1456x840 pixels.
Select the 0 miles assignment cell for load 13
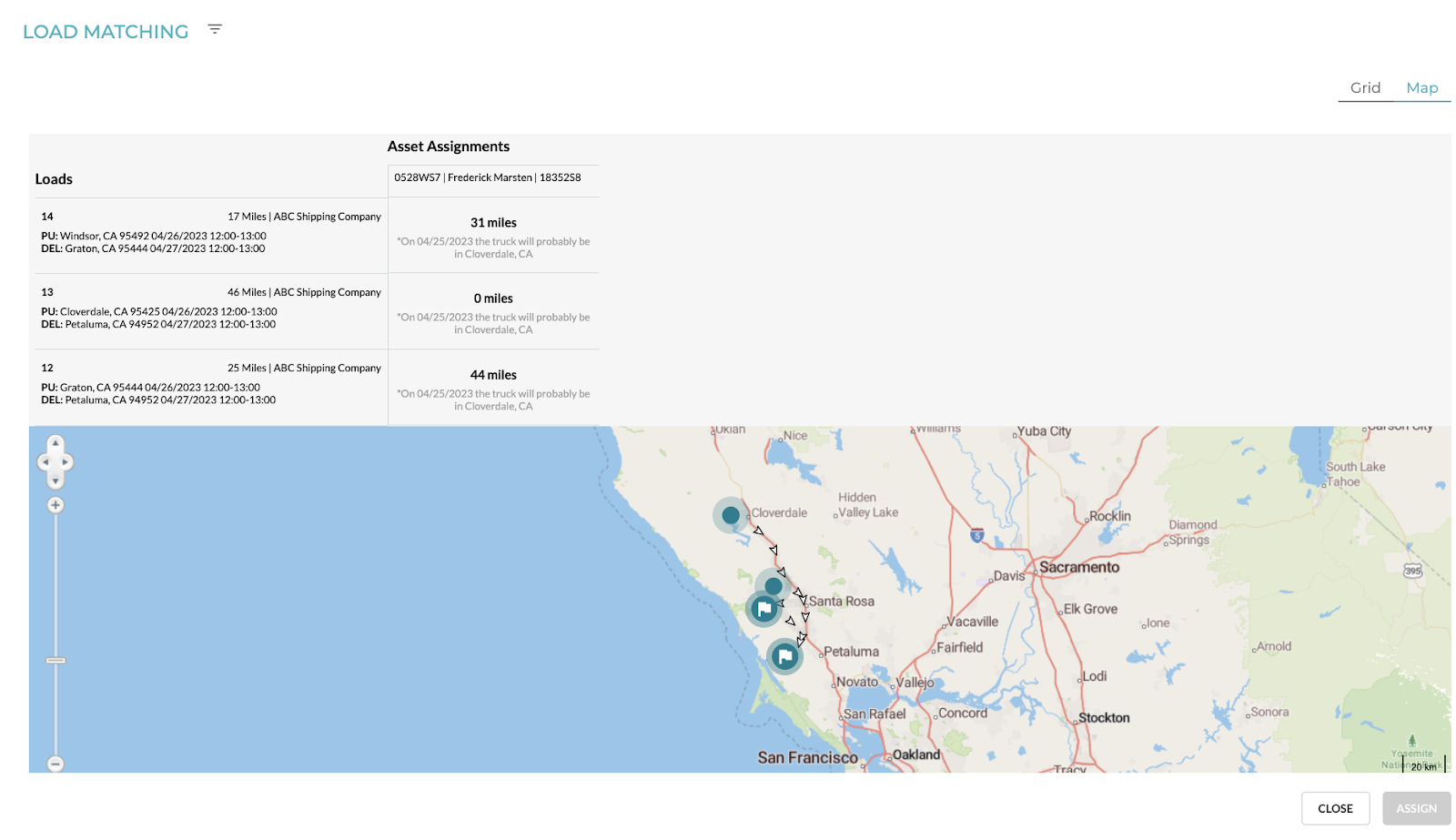click(493, 312)
